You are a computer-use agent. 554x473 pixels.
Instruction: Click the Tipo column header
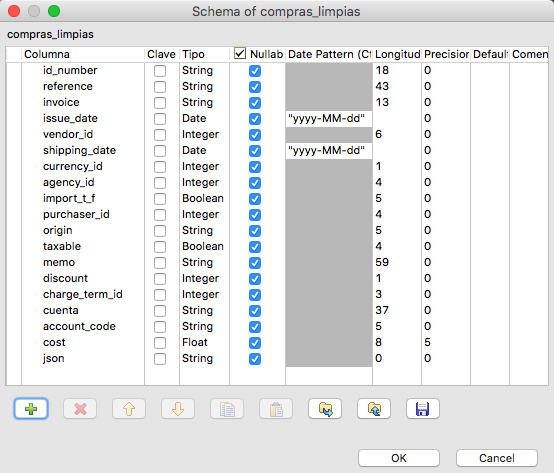tap(205, 54)
